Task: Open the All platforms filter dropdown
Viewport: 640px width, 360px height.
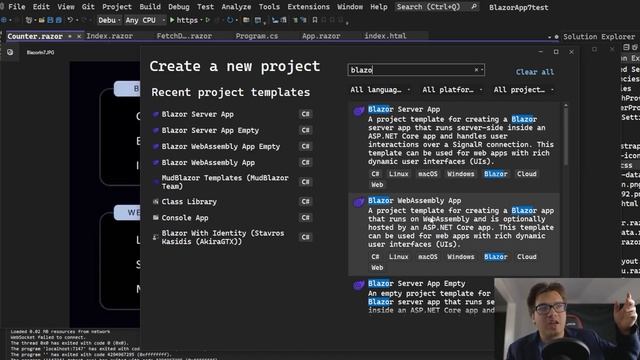Action: click(452, 90)
